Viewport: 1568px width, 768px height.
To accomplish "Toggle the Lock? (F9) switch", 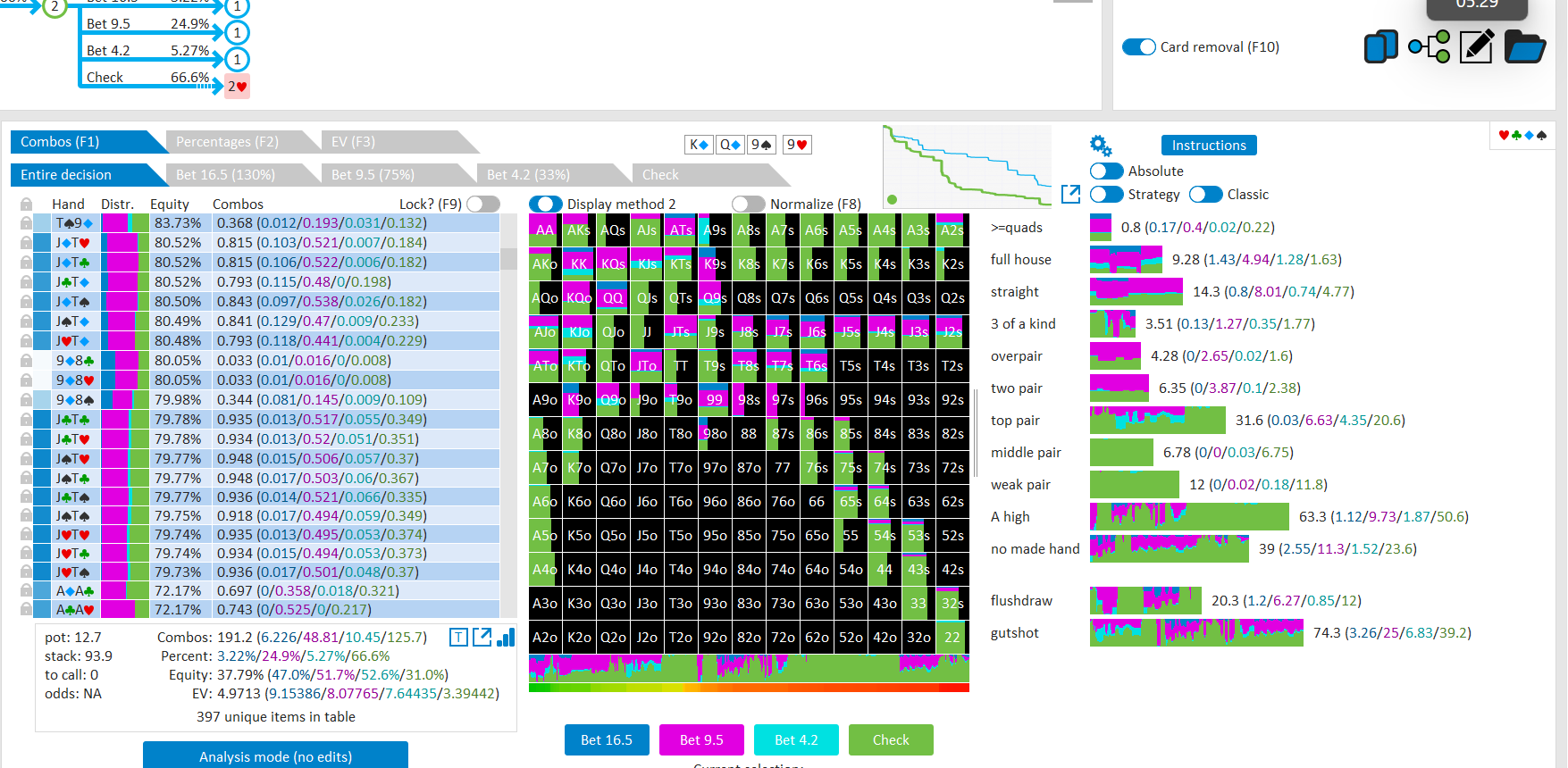I will (483, 205).
